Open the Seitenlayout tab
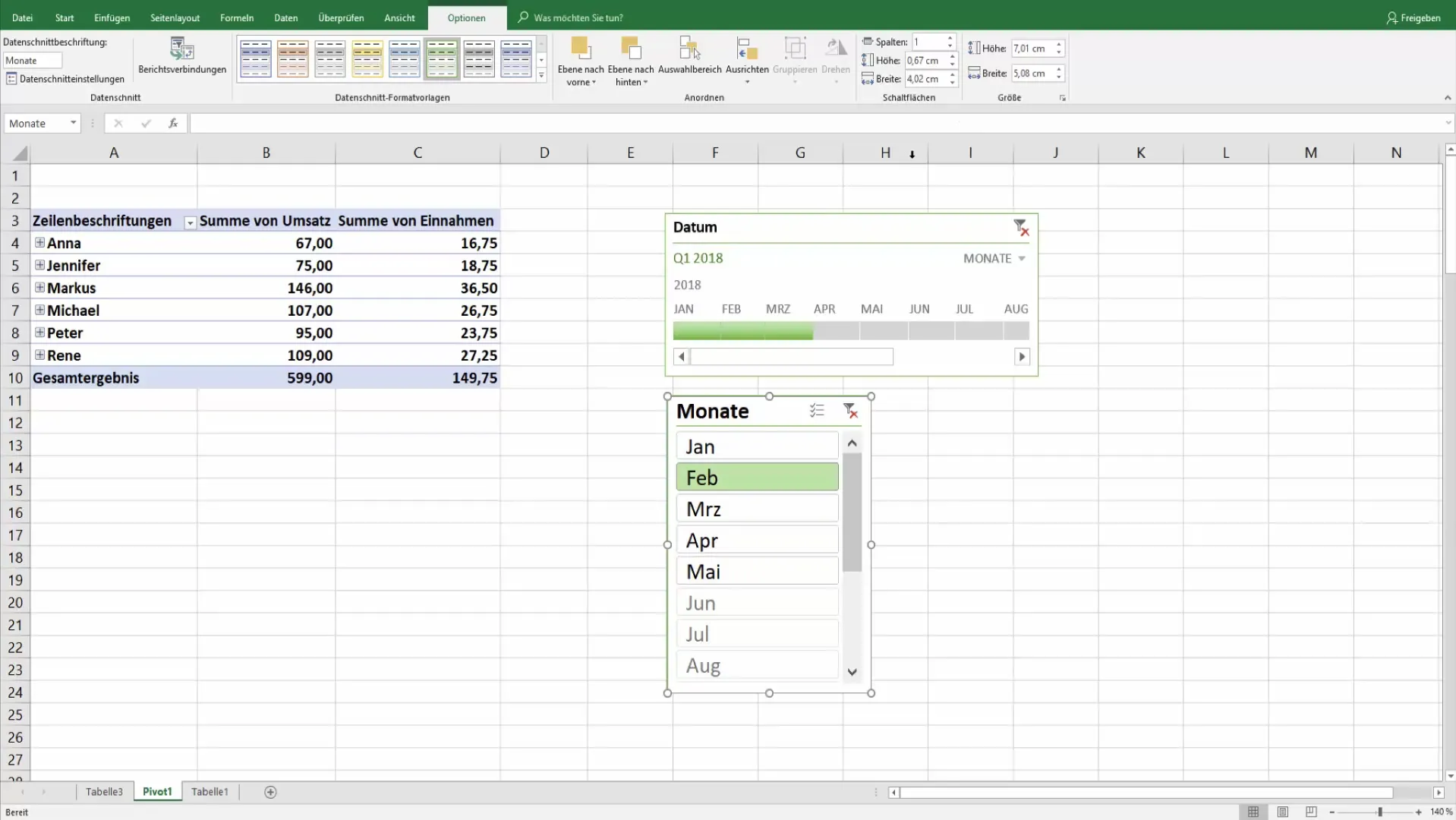Image resolution: width=1456 pixels, height=820 pixels. pyautogui.click(x=175, y=17)
